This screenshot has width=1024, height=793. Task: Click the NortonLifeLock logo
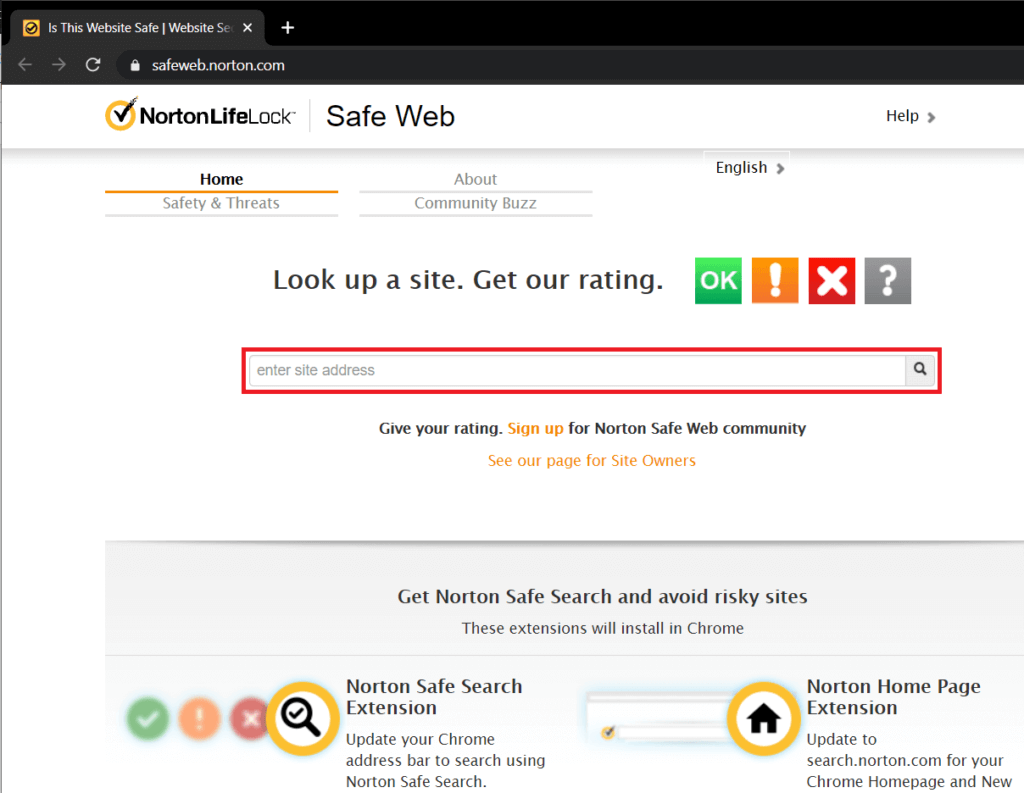pyautogui.click(x=200, y=115)
